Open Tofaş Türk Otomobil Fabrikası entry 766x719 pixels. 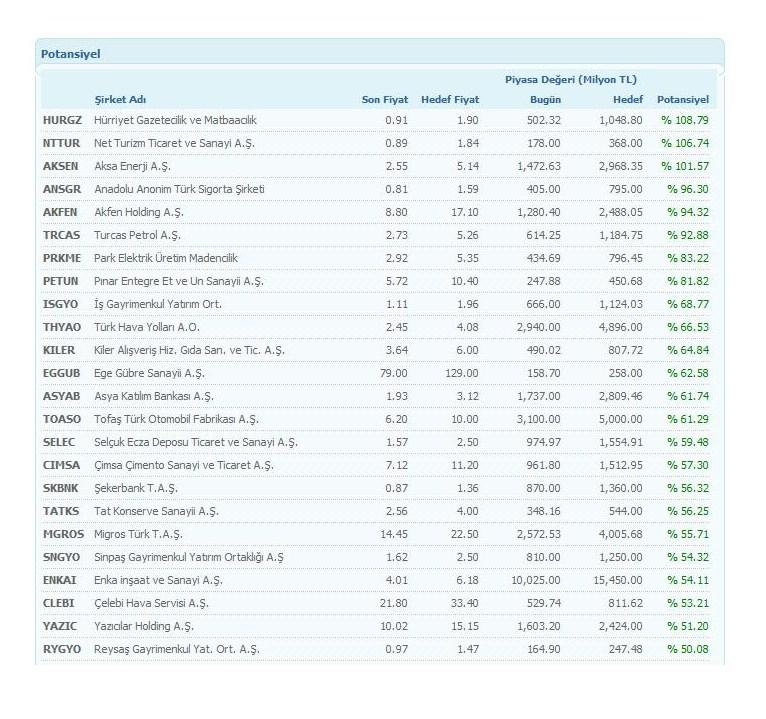tap(176, 419)
